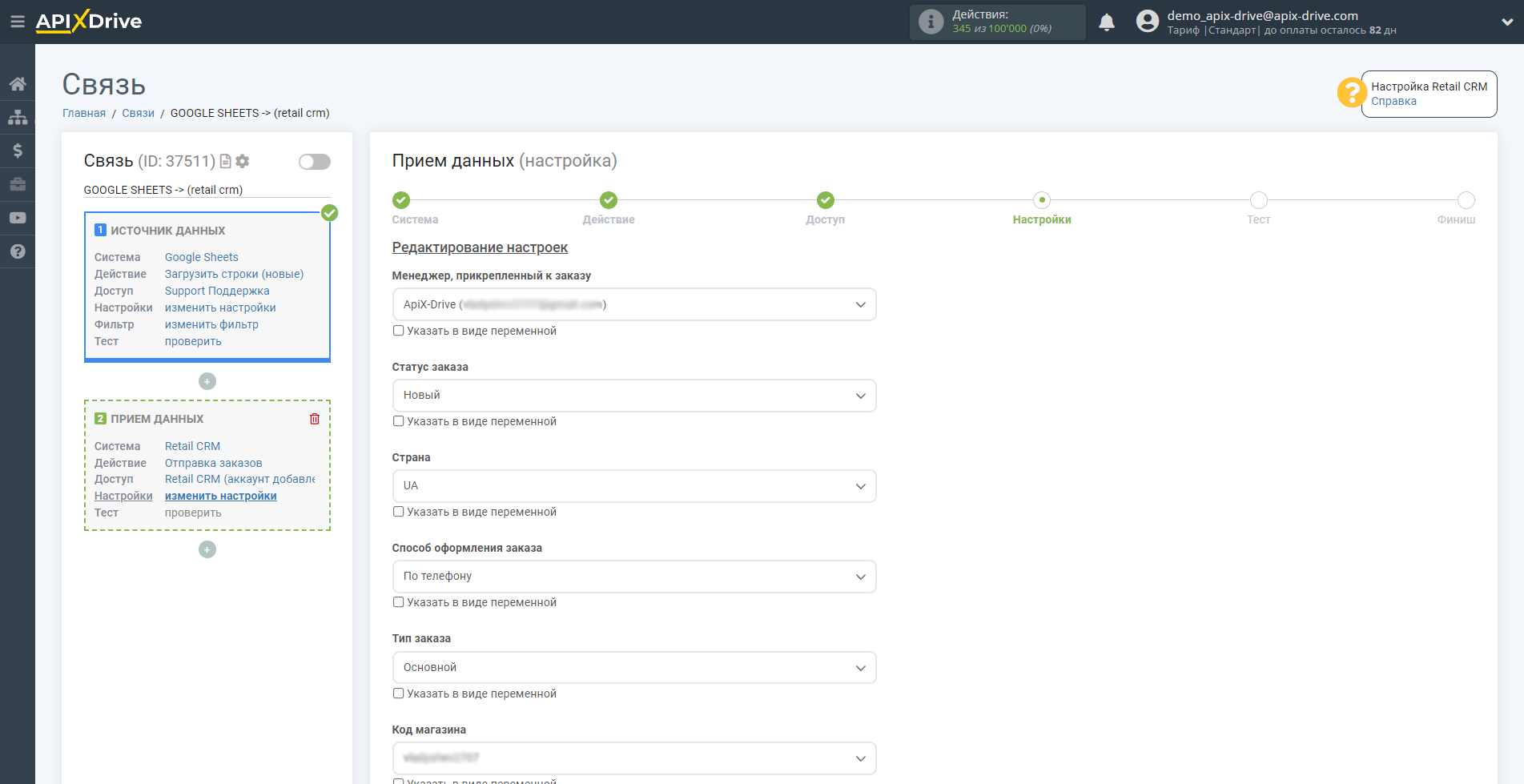Check variable option under order status
This screenshot has height=784, width=1524.
(x=398, y=421)
